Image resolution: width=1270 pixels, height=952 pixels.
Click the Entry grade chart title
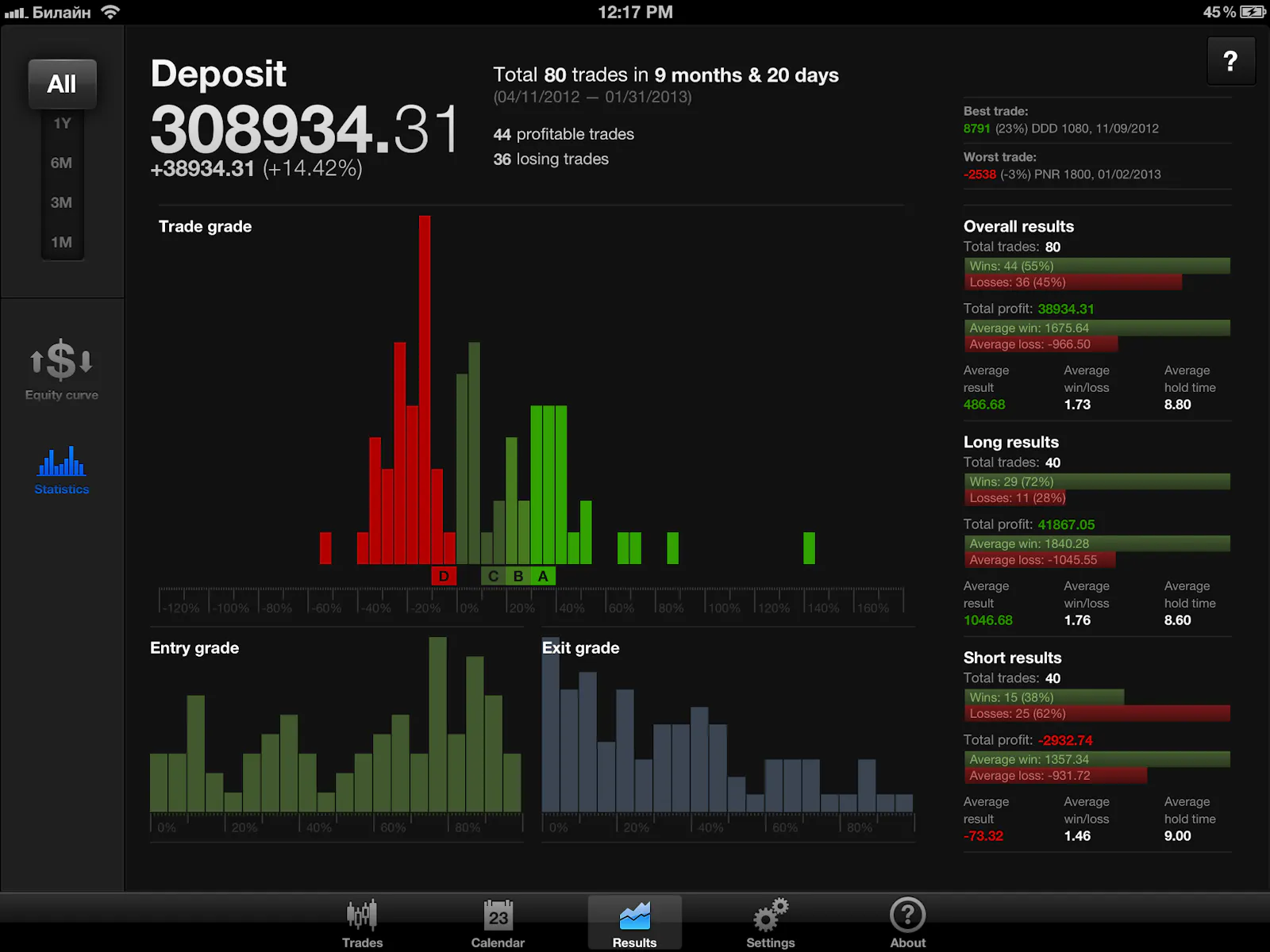point(194,648)
